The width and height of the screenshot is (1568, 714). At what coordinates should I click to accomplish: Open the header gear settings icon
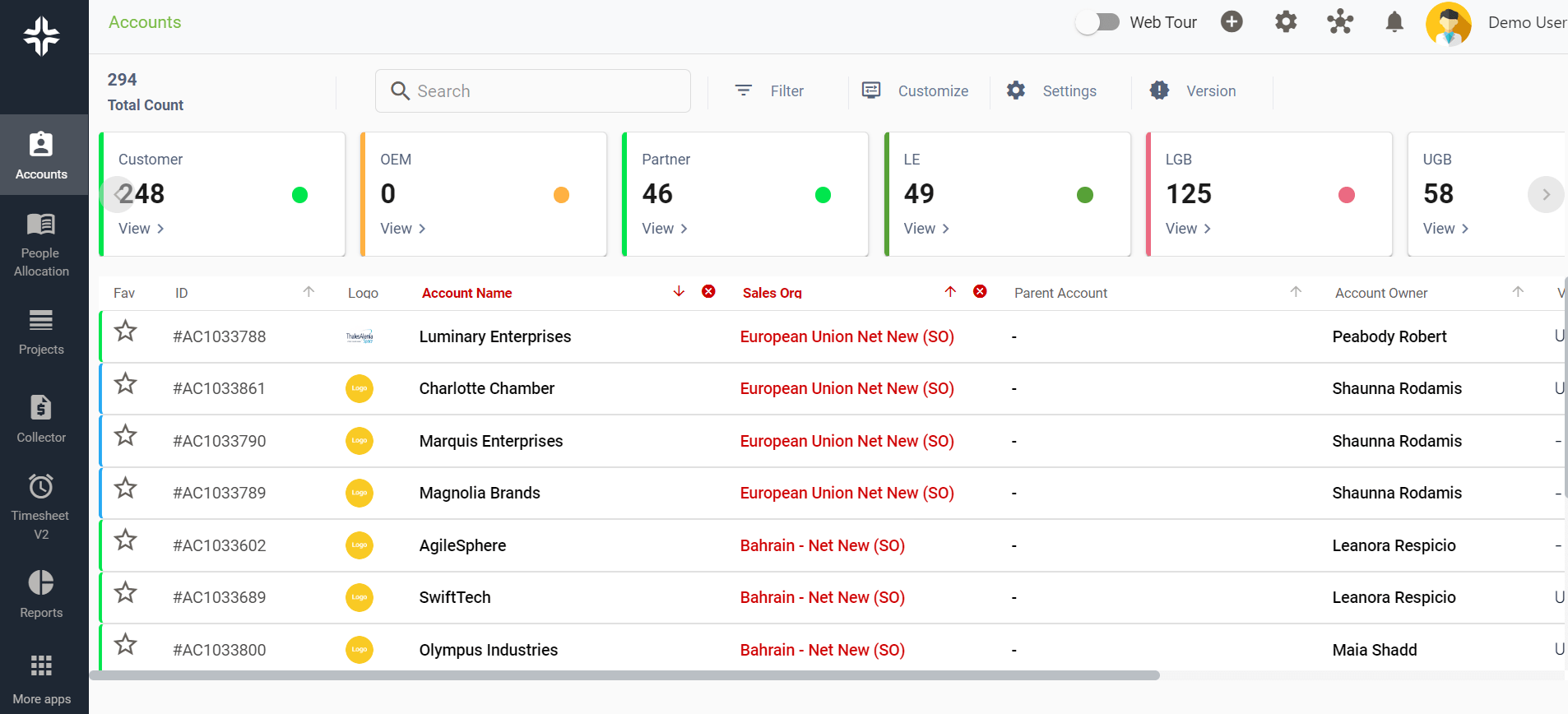click(1286, 22)
